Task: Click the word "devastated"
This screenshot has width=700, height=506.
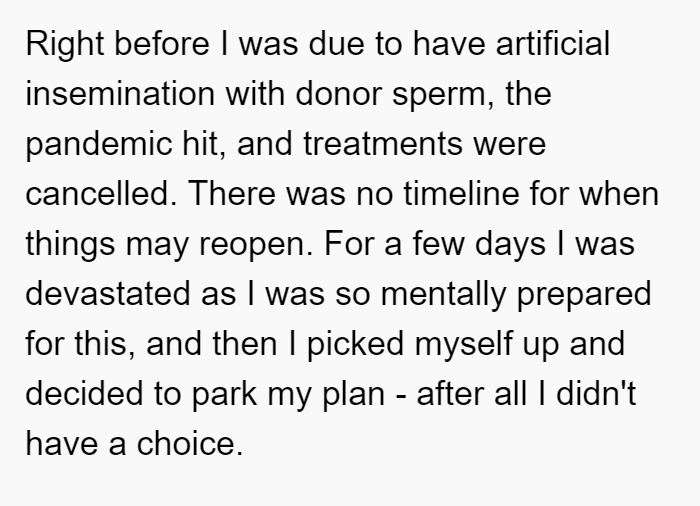Action: coord(108,293)
